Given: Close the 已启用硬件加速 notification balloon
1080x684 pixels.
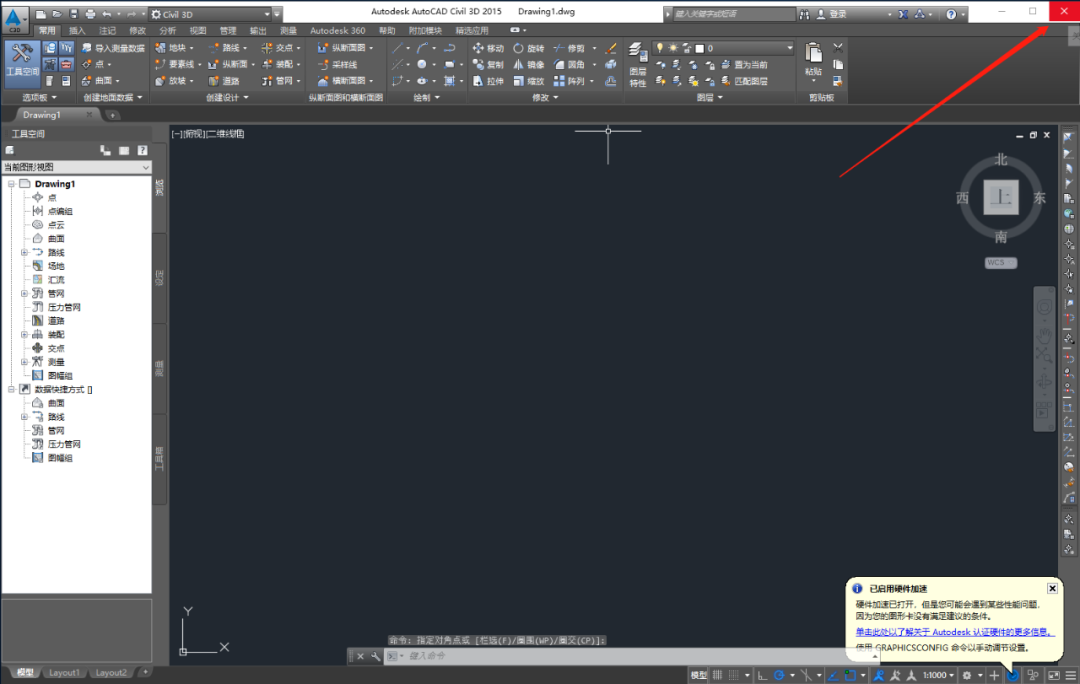Looking at the screenshot, I should (x=1052, y=588).
